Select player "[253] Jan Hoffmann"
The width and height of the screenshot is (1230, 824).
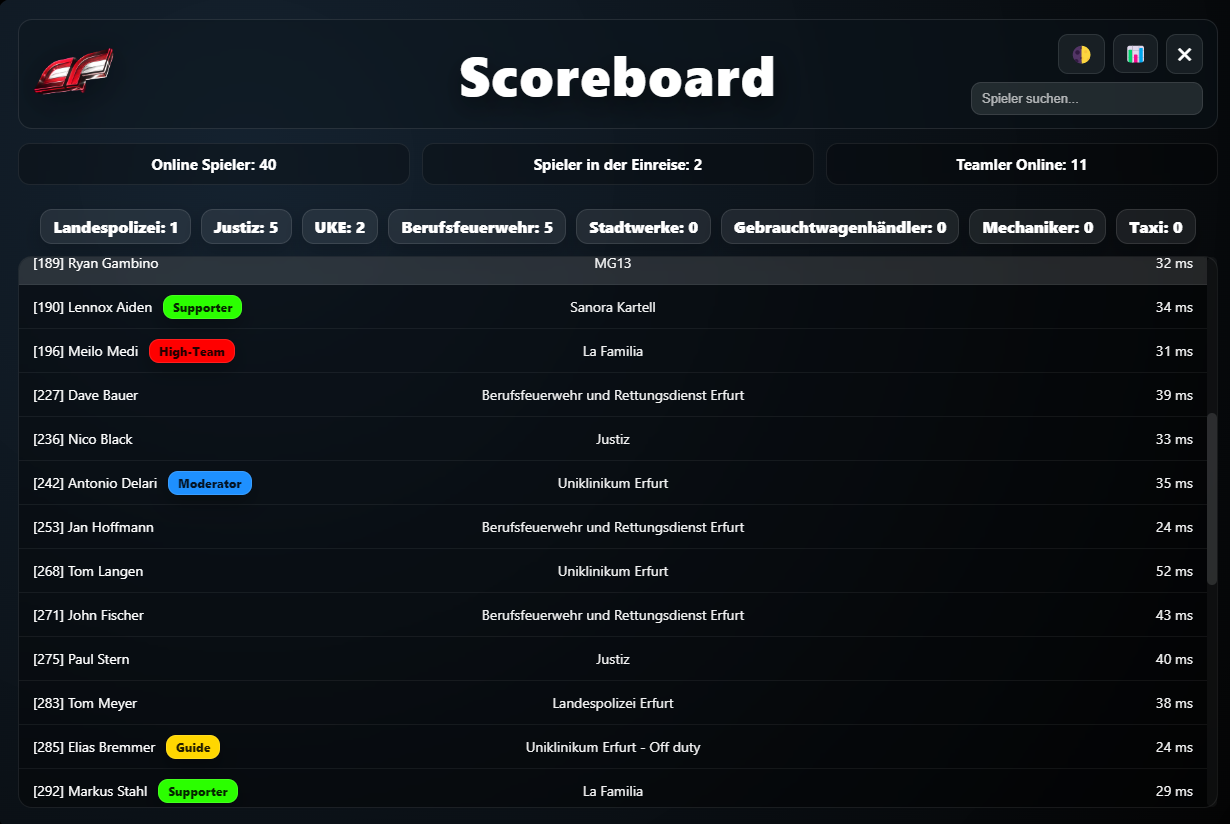pos(612,527)
